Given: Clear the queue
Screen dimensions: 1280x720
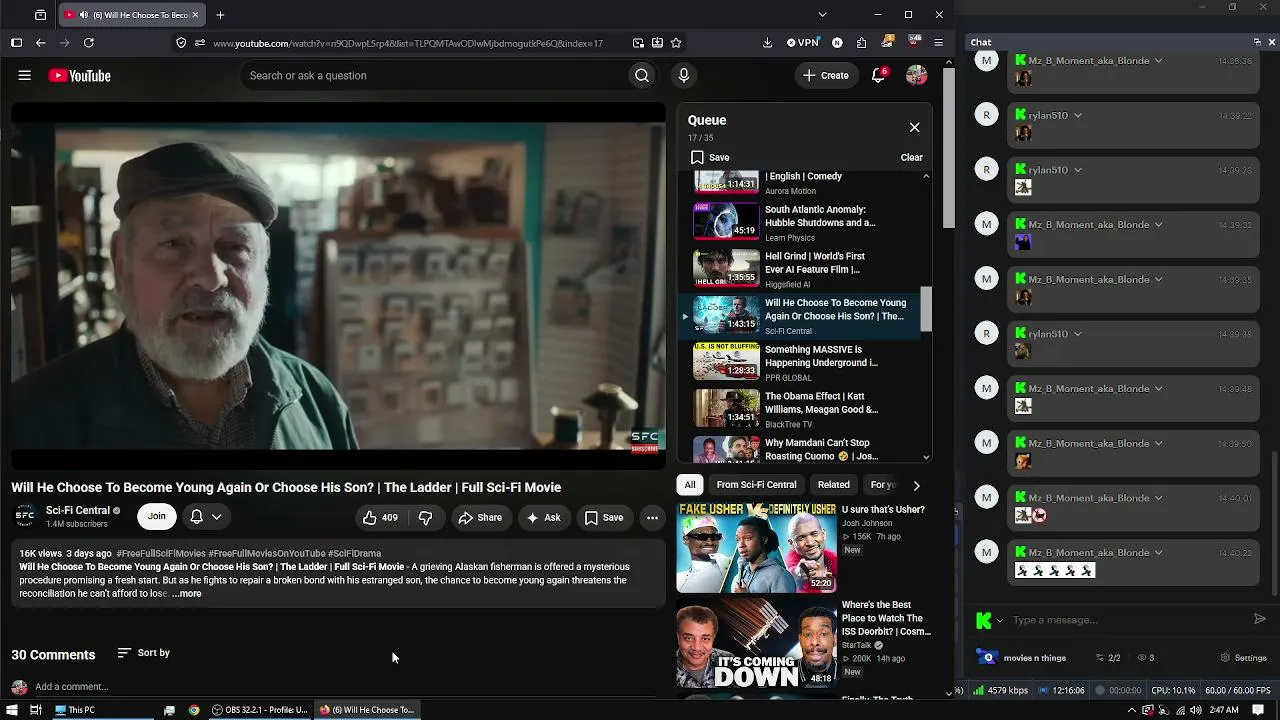Looking at the screenshot, I should click(911, 157).
